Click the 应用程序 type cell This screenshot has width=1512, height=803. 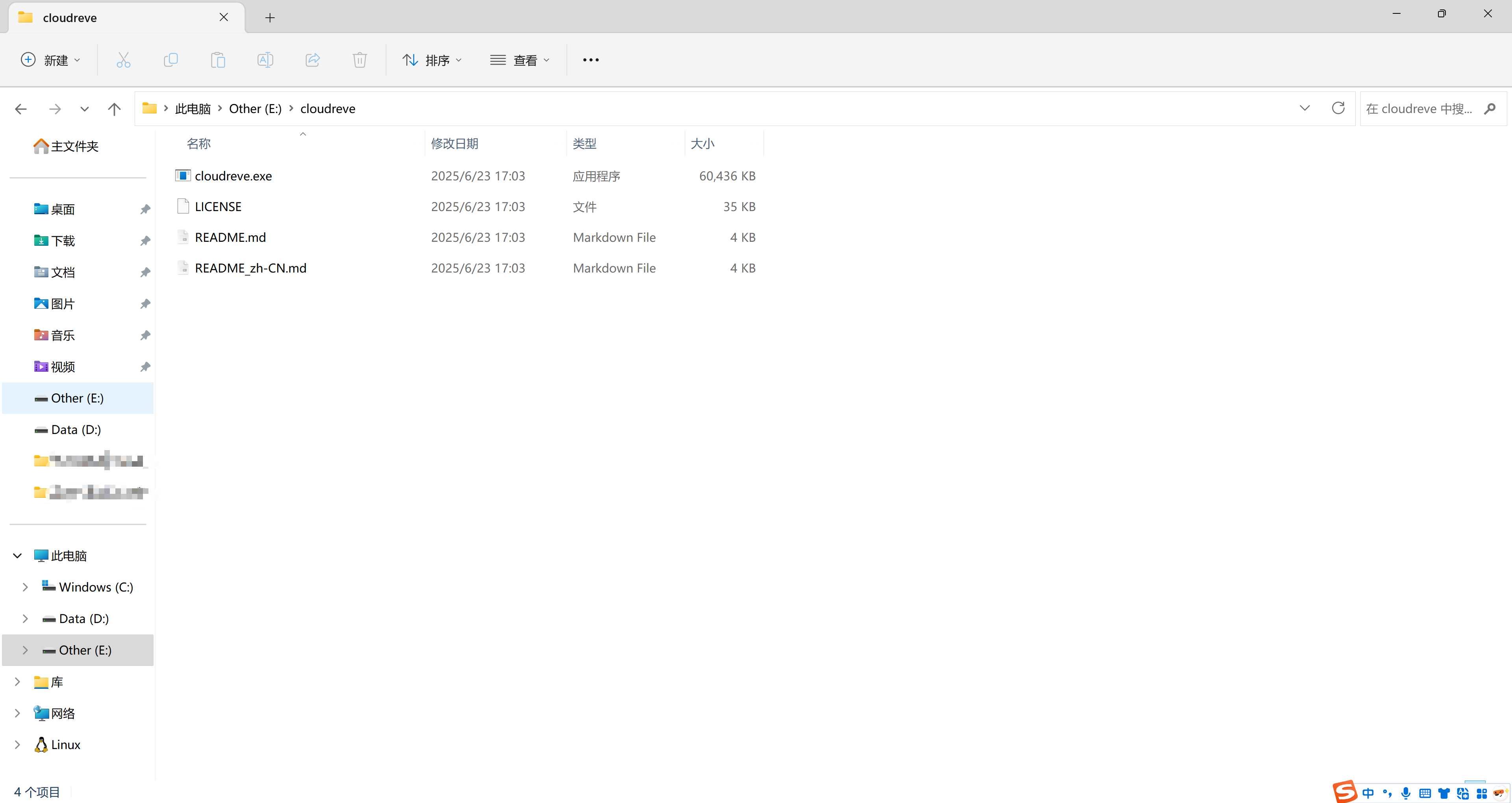597,176
